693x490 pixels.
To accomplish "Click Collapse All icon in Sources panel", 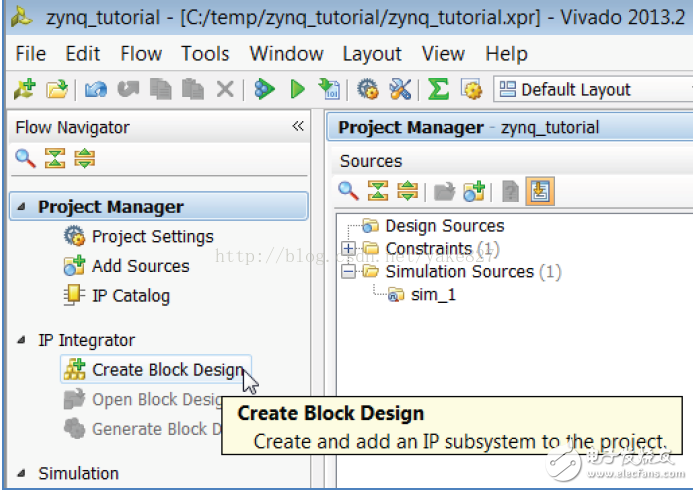I will tap(378, 191).
